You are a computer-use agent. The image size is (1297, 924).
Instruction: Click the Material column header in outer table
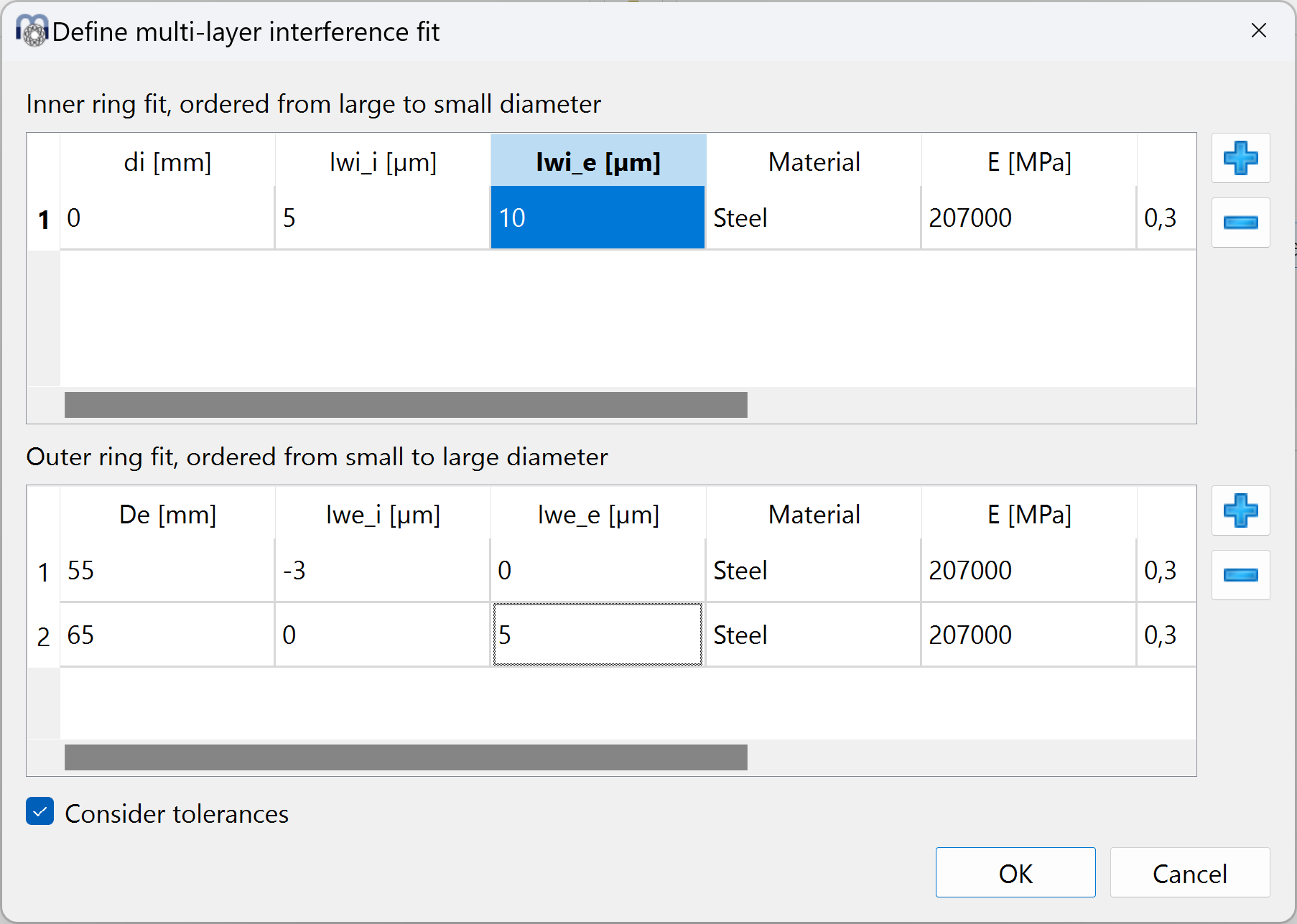pos(813,514)
